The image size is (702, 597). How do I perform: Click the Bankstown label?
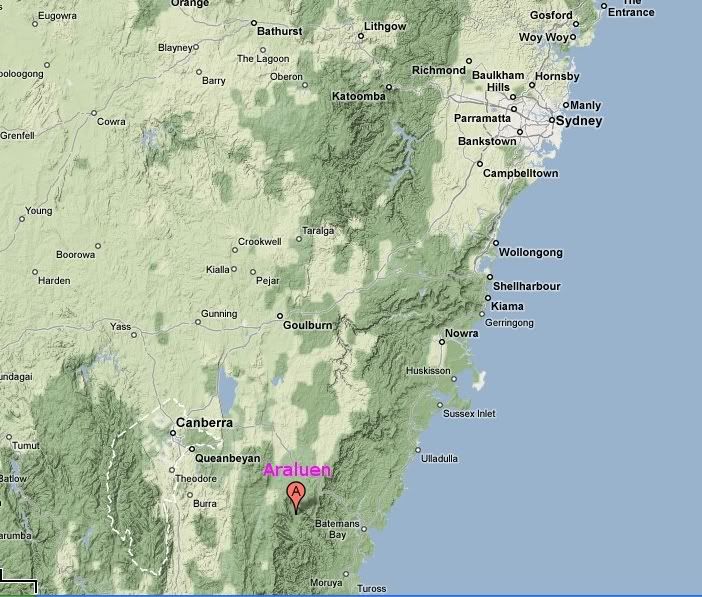pos(487,142)
